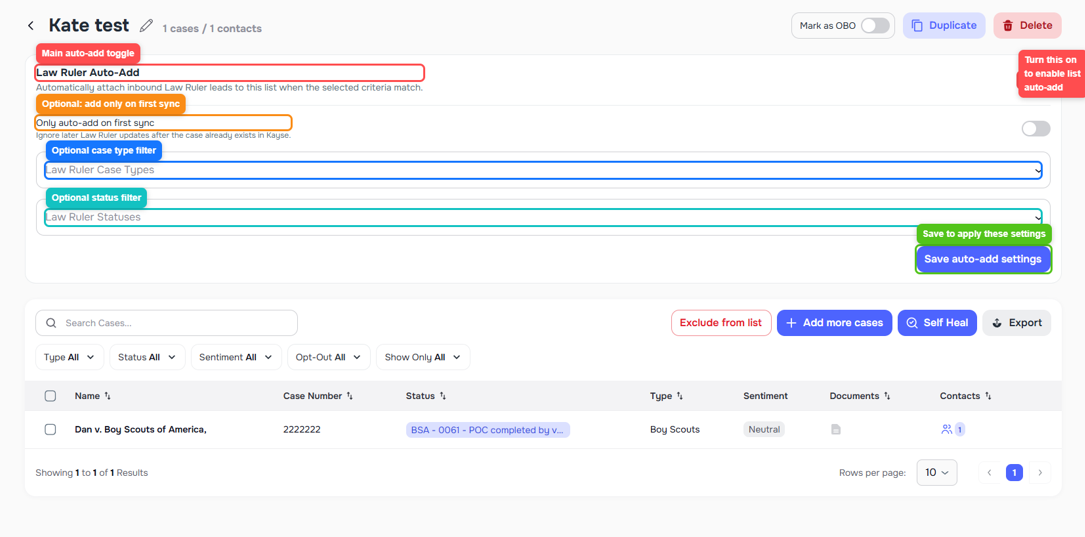Viewport: 1085px width, 537px height.
Task: Sort by Case Number column arrows
Action: coord(349,397)
